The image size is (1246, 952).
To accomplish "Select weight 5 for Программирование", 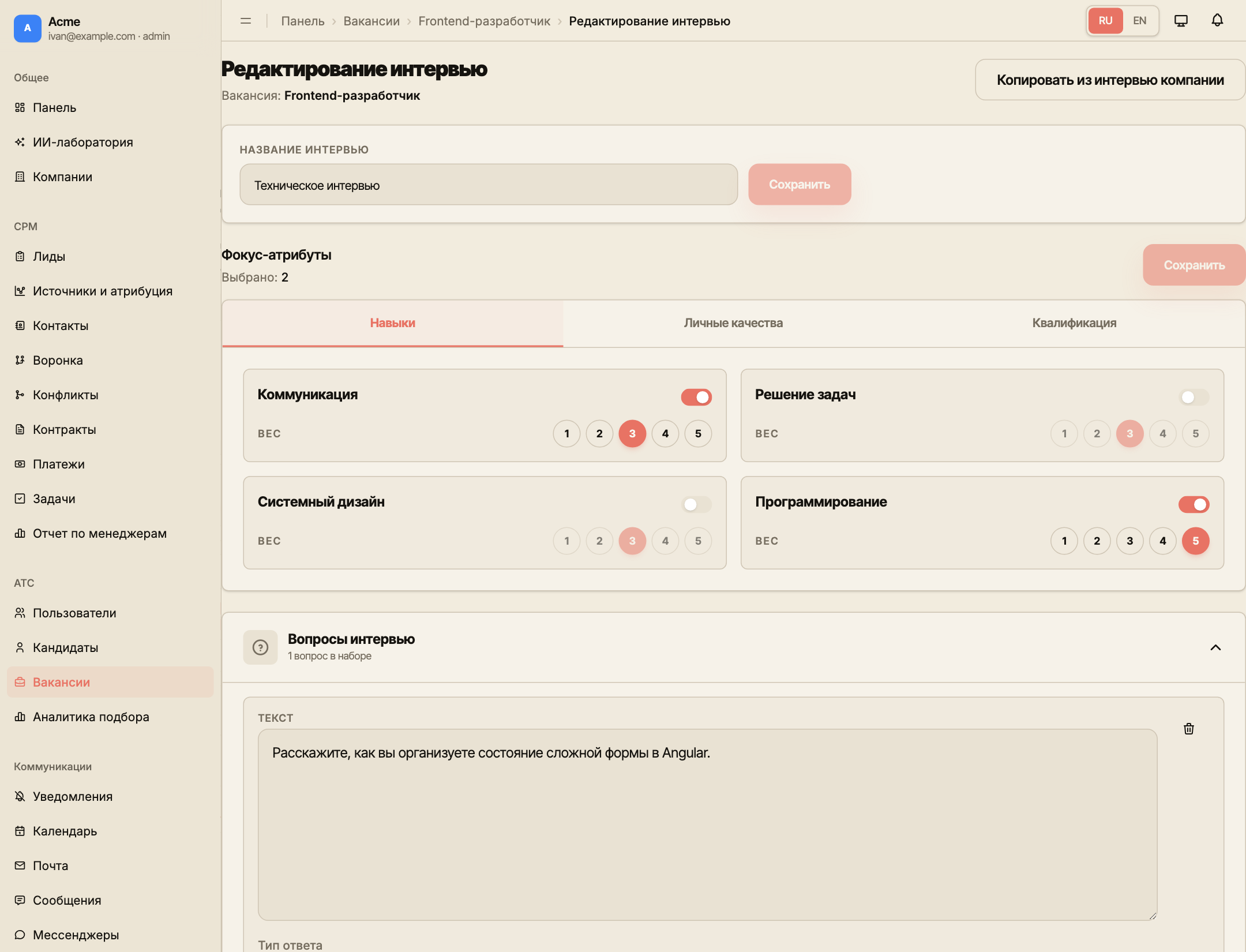I will [x=1196, y=541].
